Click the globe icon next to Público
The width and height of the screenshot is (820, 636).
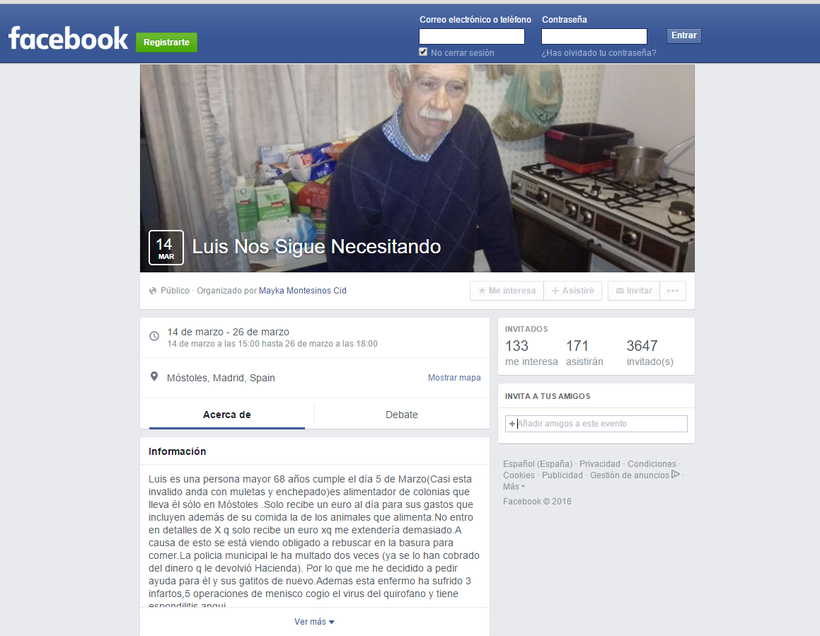(152, 291)
